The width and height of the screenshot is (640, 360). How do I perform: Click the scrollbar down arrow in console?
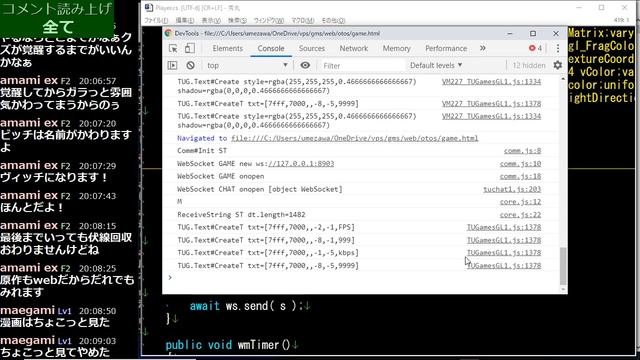click(x=563, y=290)
